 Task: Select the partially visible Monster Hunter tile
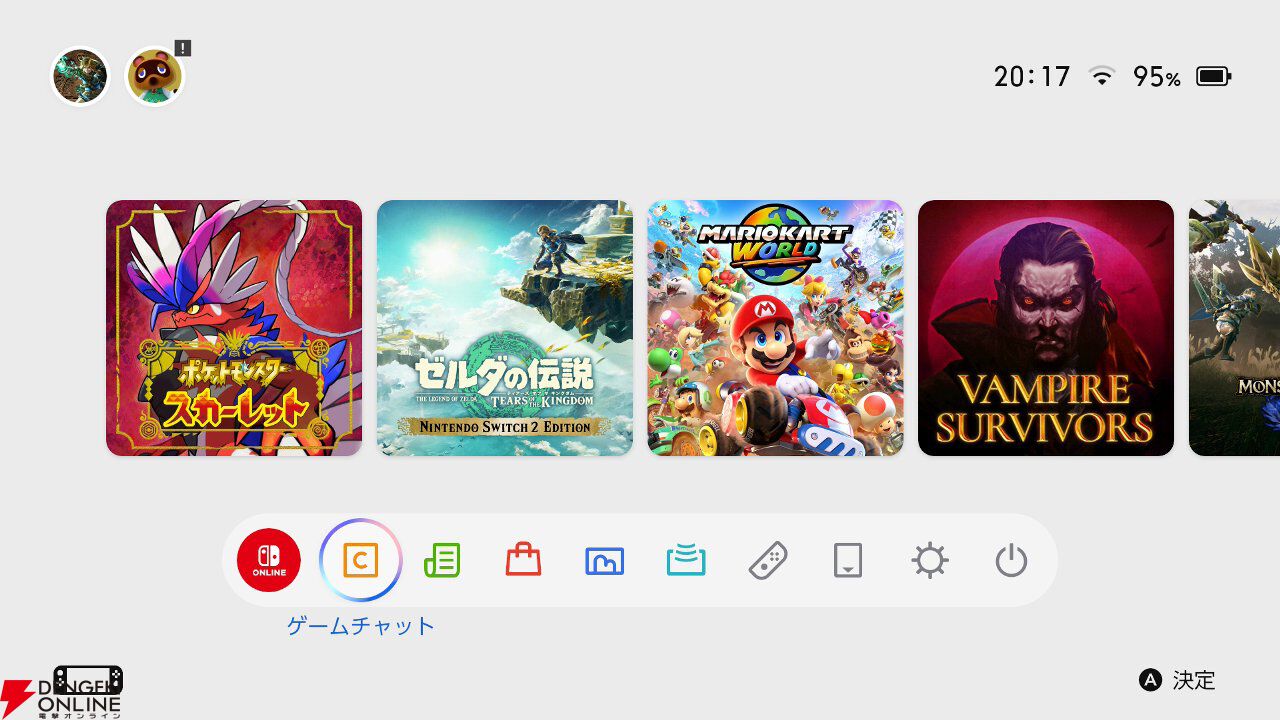[1234, 328]
